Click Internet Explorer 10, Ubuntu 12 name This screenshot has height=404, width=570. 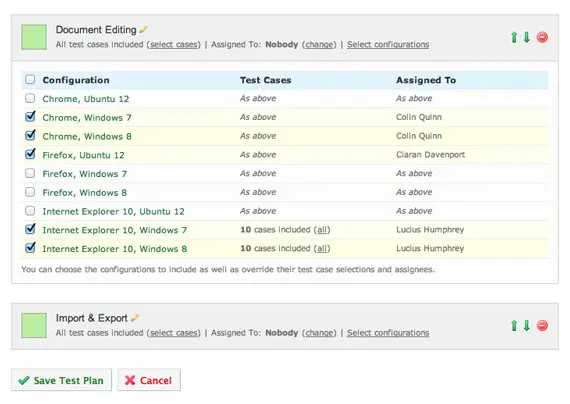[113, 212]
